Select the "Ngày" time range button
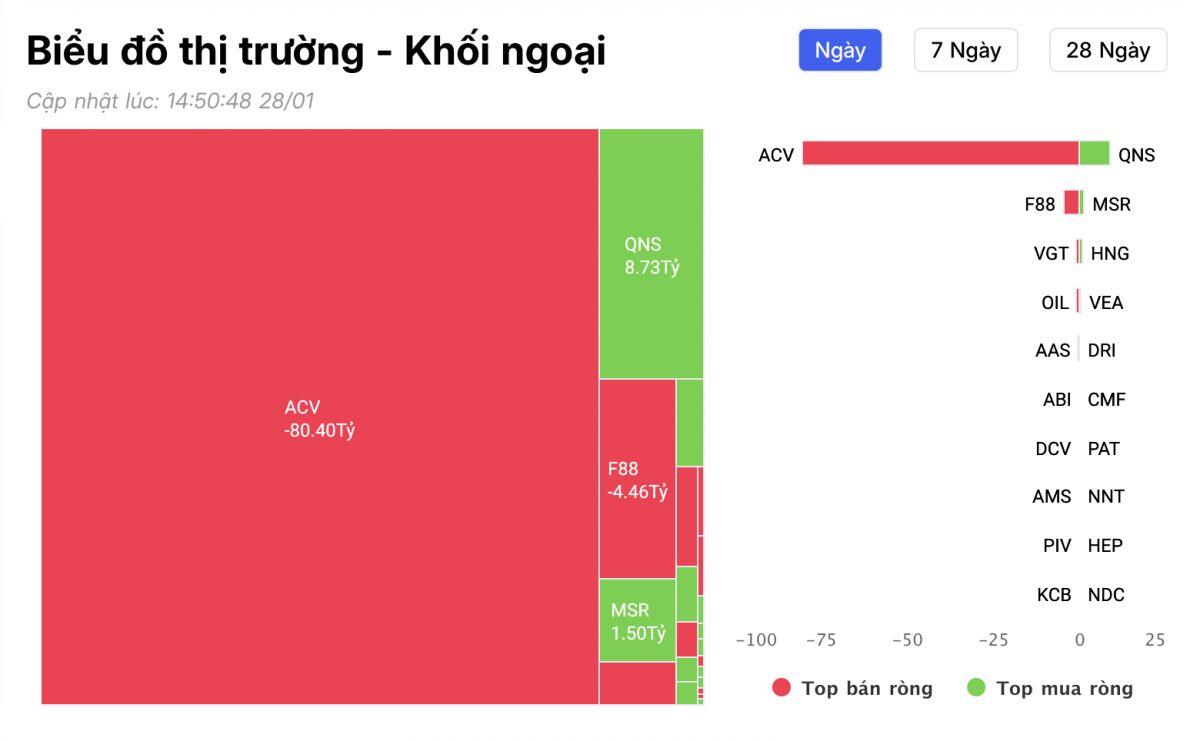1200x741 pixels. [x=840, y=50]
